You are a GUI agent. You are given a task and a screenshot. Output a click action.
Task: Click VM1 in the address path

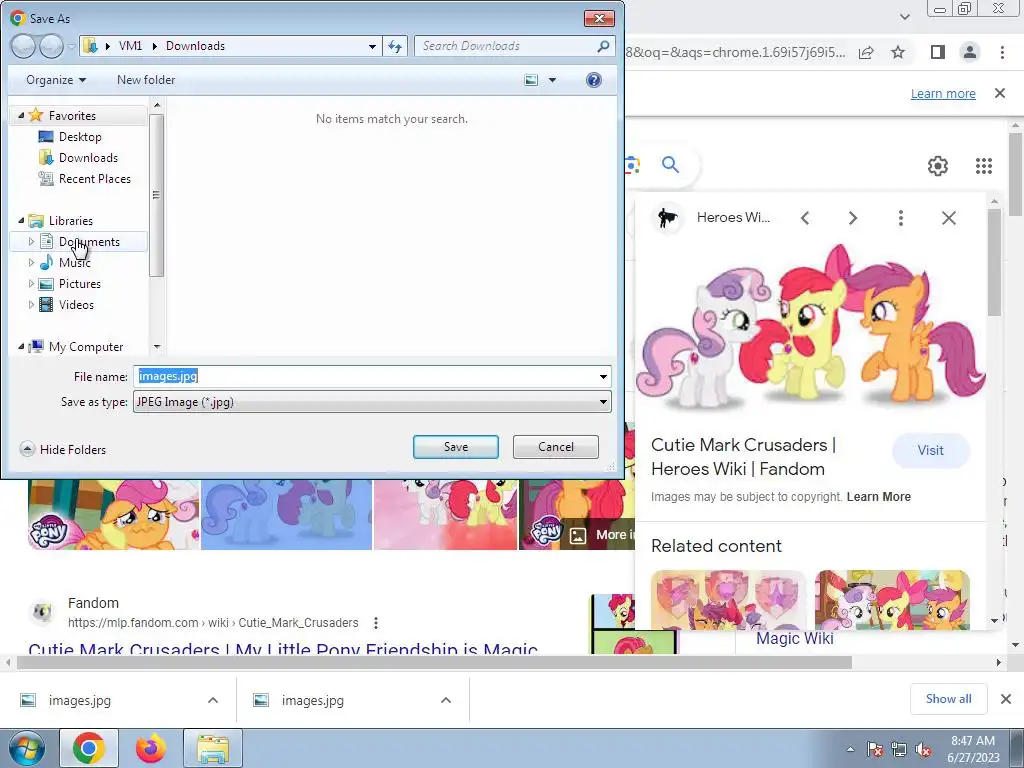(x=130, y=46)
